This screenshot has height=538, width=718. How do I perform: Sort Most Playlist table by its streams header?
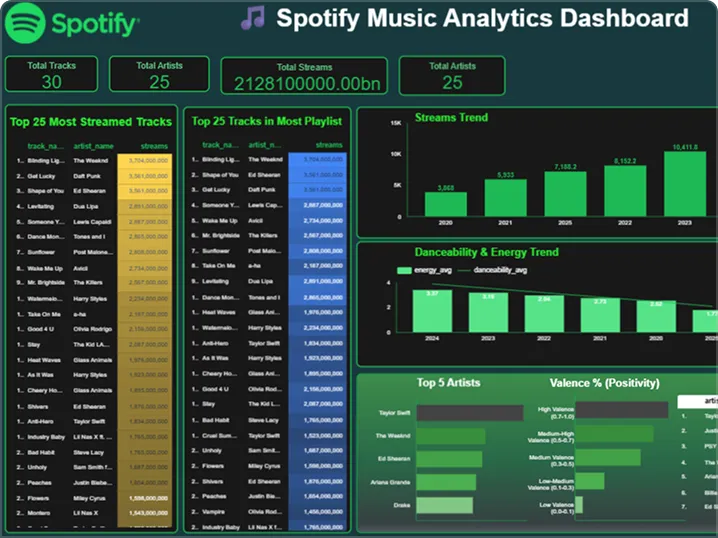pos(329,145)
